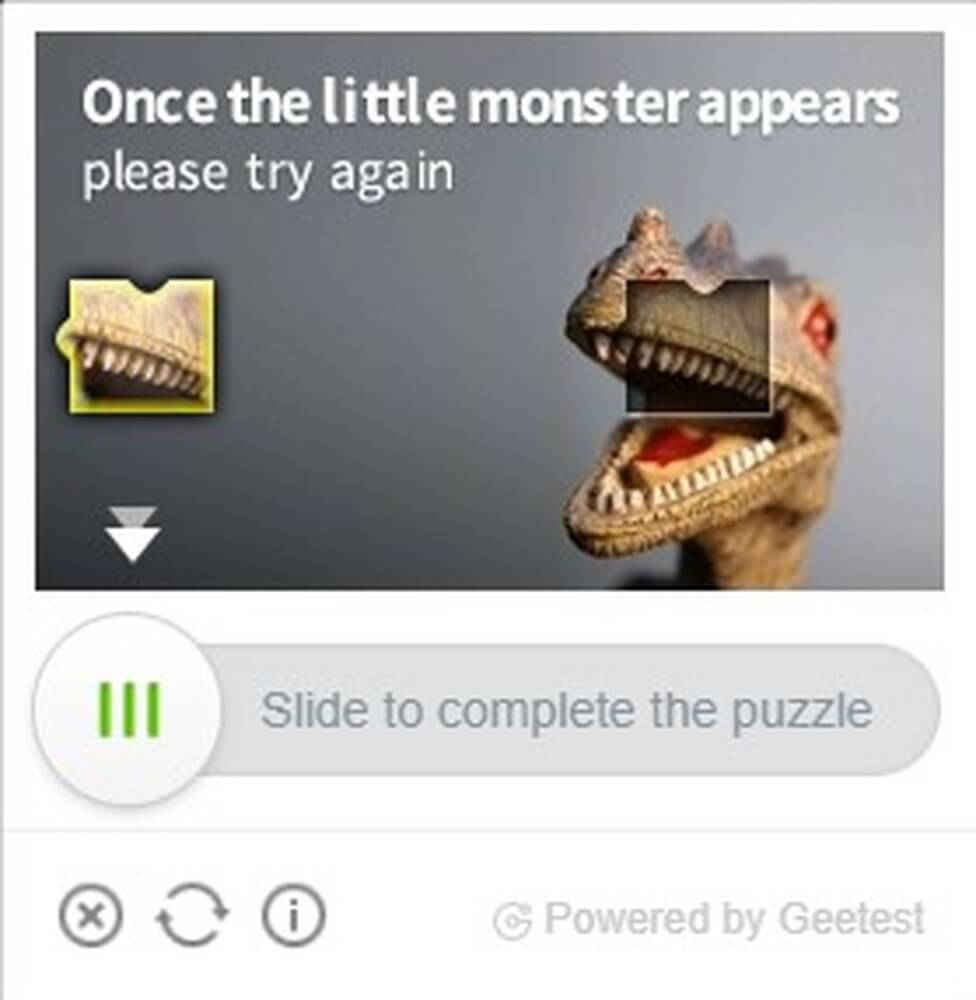Click the small Geetest logo icon

[512, 920]
